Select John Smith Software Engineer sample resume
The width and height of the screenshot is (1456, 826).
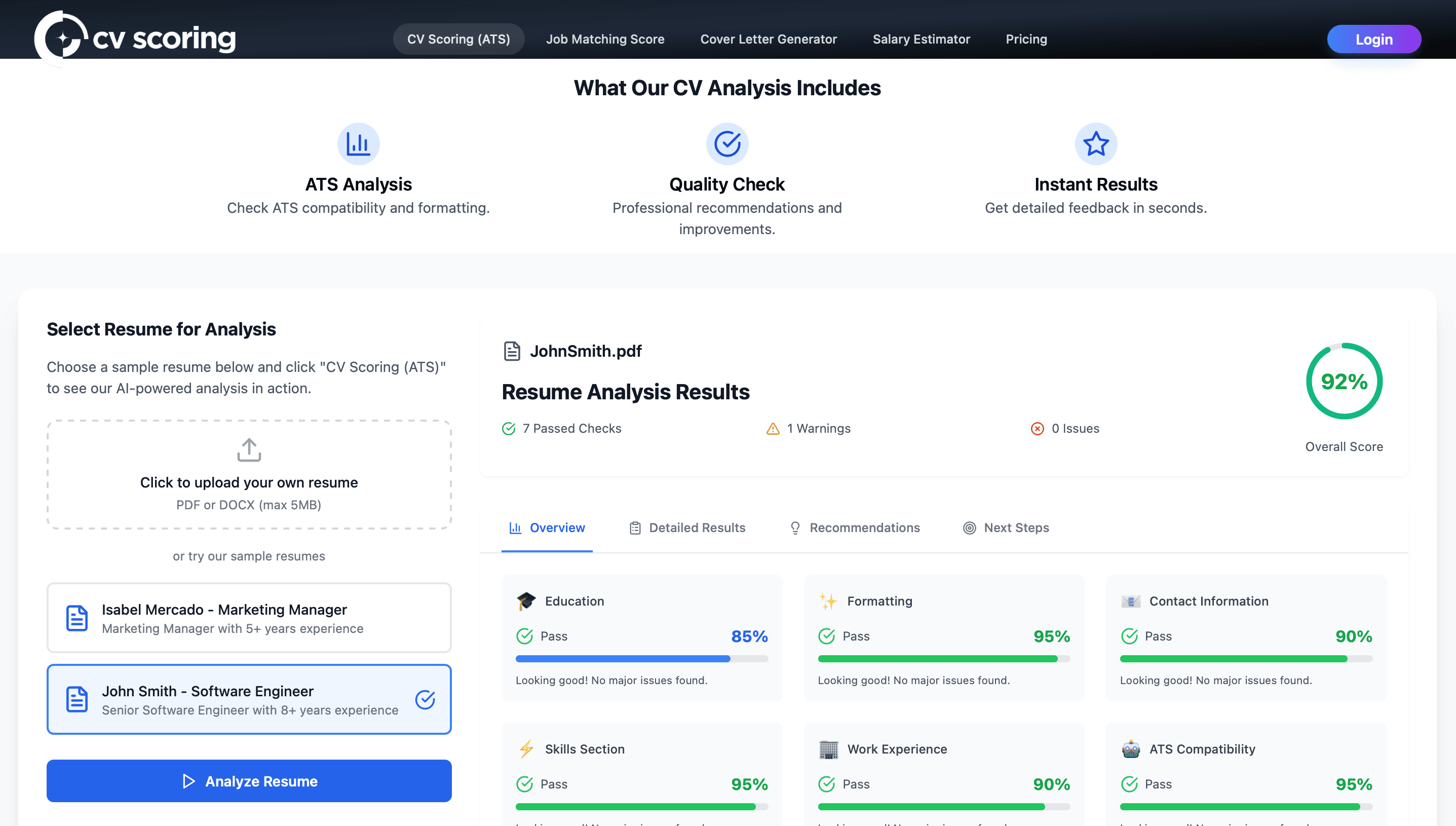coord(249,699)
